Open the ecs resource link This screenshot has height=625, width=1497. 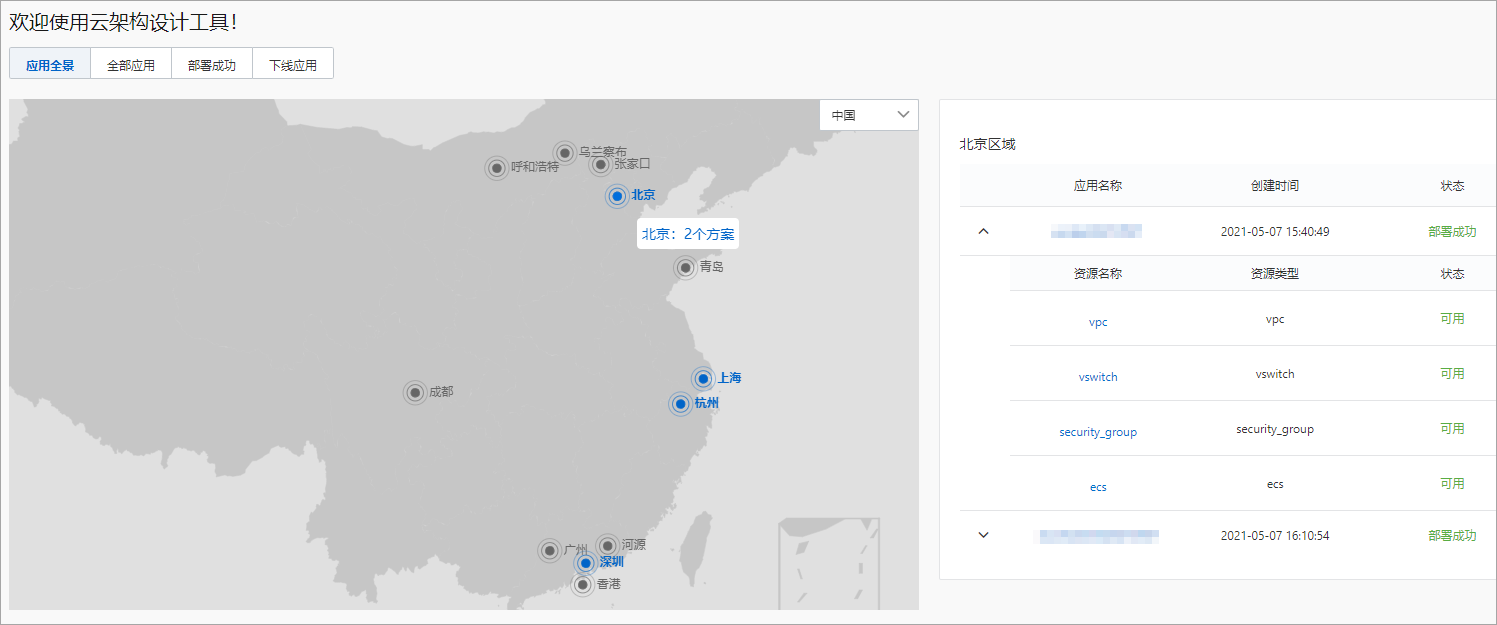(1098, 487)
